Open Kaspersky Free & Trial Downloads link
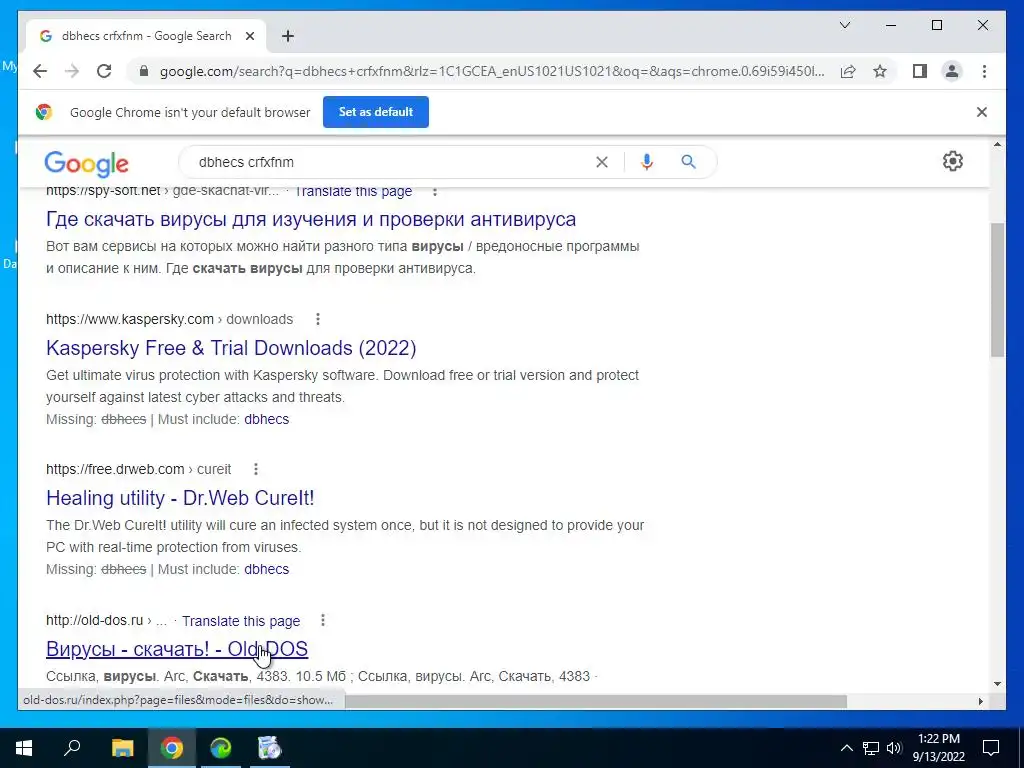The height and width of the screenshot is (768, 1024). pos(231,347)
